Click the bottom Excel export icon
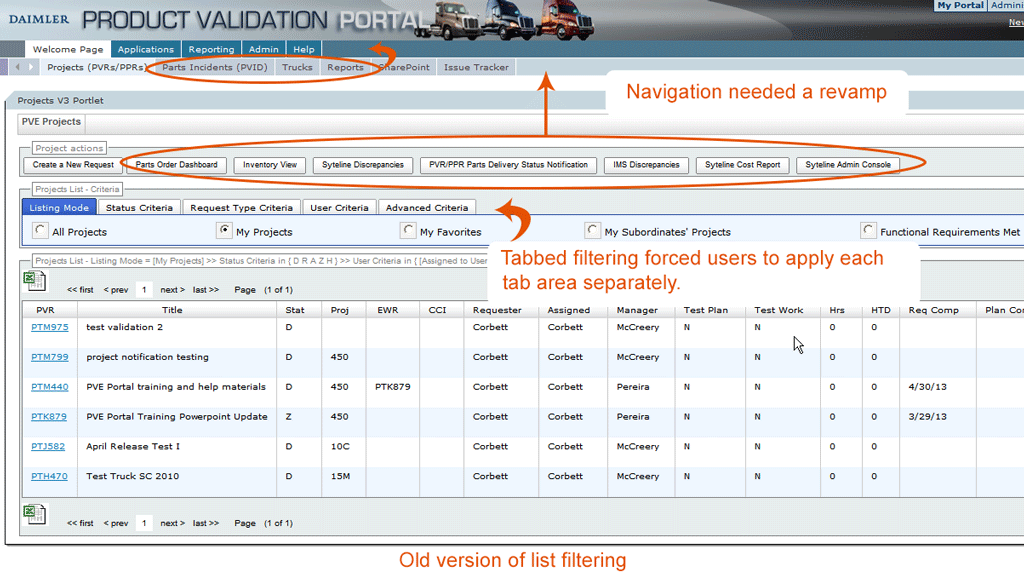Viewport: 1024px width, 575px height. [35, 515]
